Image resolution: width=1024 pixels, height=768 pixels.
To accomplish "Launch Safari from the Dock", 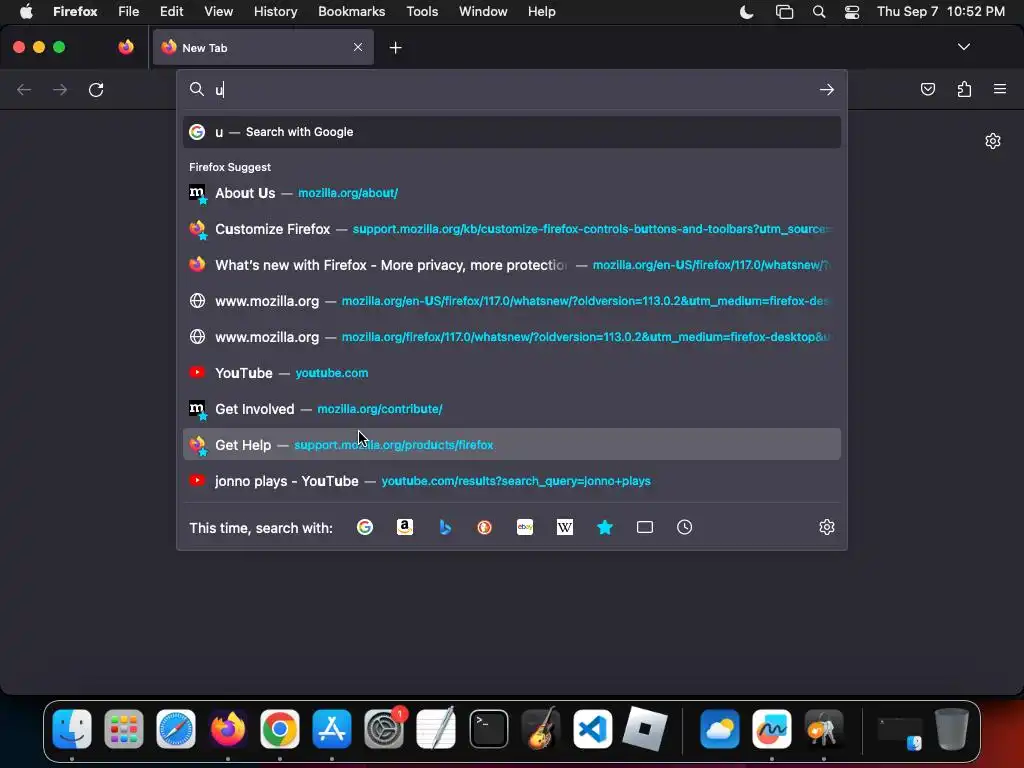I will click(176, 728).
